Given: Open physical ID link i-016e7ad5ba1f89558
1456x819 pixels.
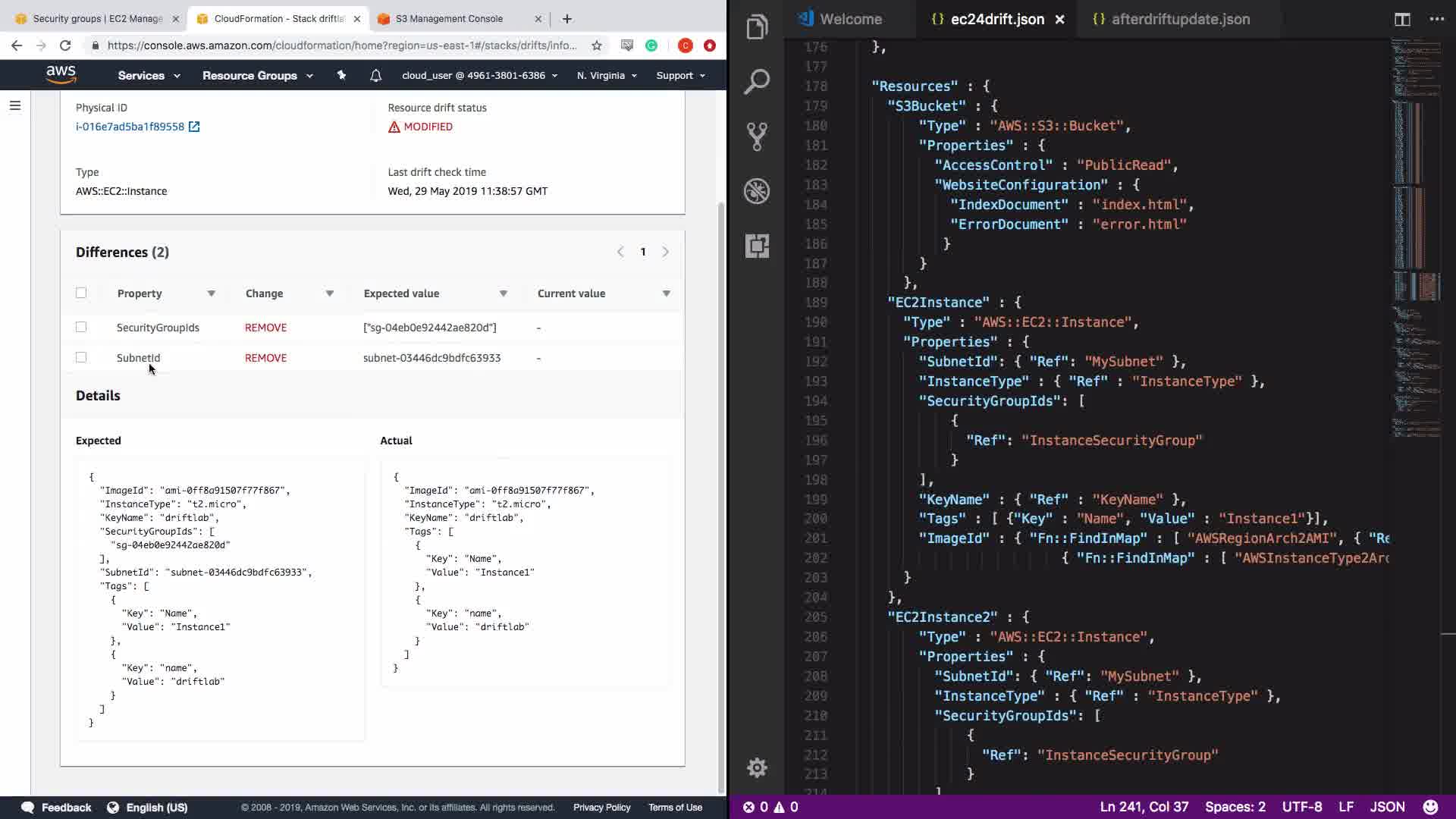Looking at the screenshot, I should pyautogui.click(x=130, y=127).
